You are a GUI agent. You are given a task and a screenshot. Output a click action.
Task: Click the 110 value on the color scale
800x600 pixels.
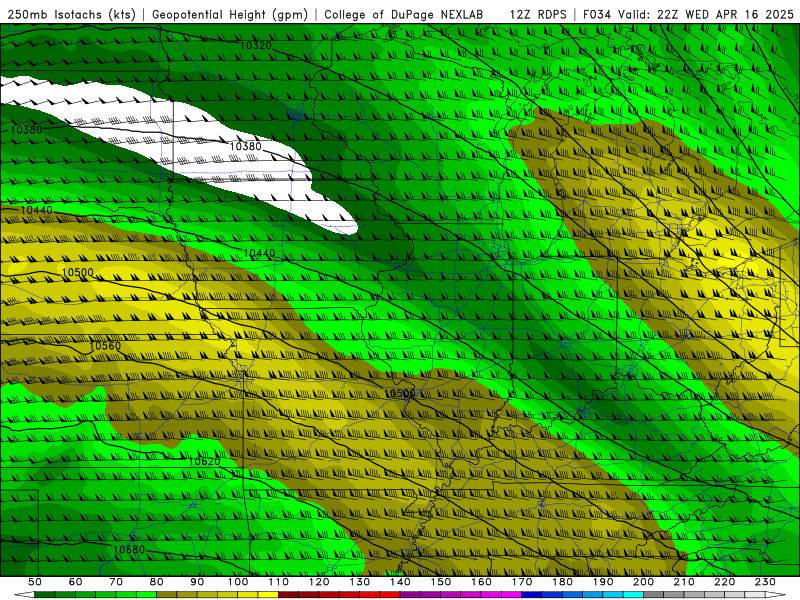[279, 582]
